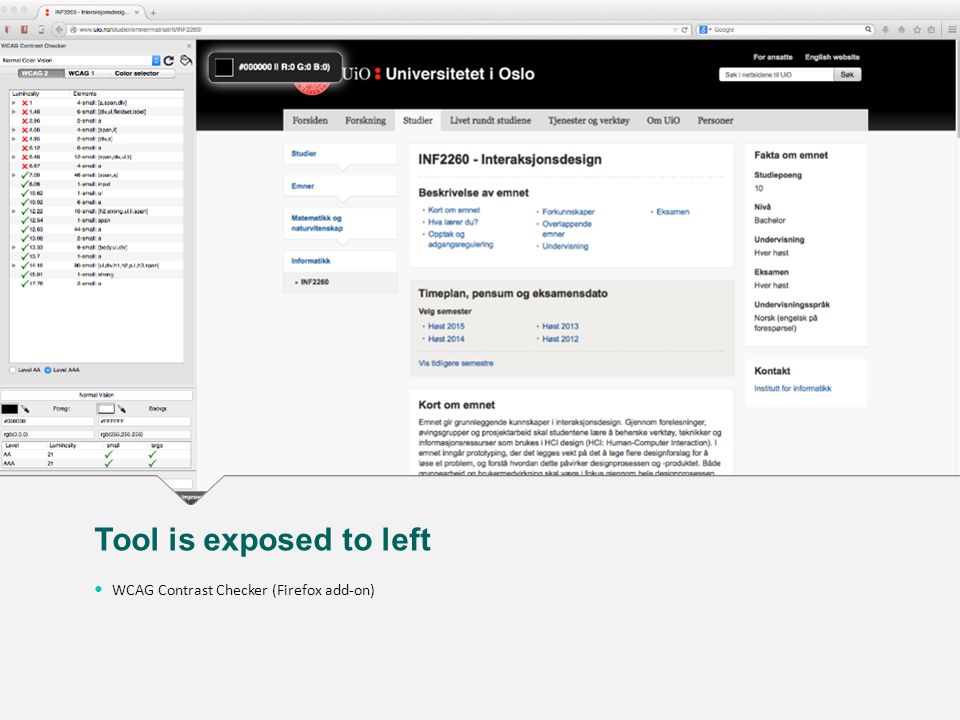Click the black foreground color swatch
Image resolution: width=960 pixels, height=720 pixels.
(10, 409)
